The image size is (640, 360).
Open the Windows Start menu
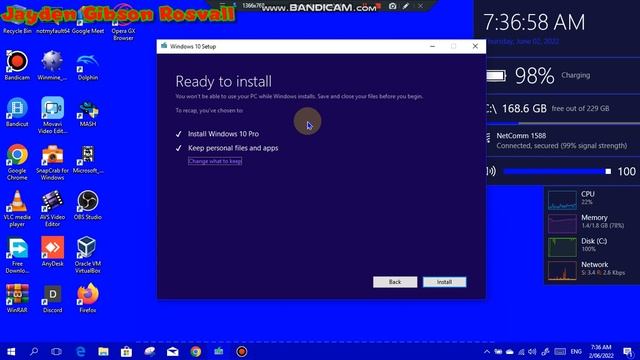point(11,351)
